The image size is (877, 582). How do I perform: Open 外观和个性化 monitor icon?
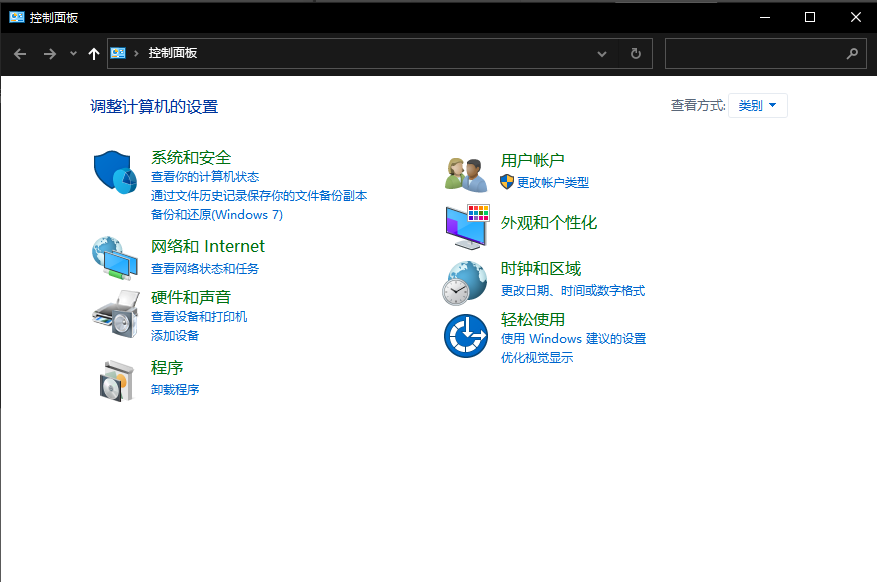(x=466, y=224)
